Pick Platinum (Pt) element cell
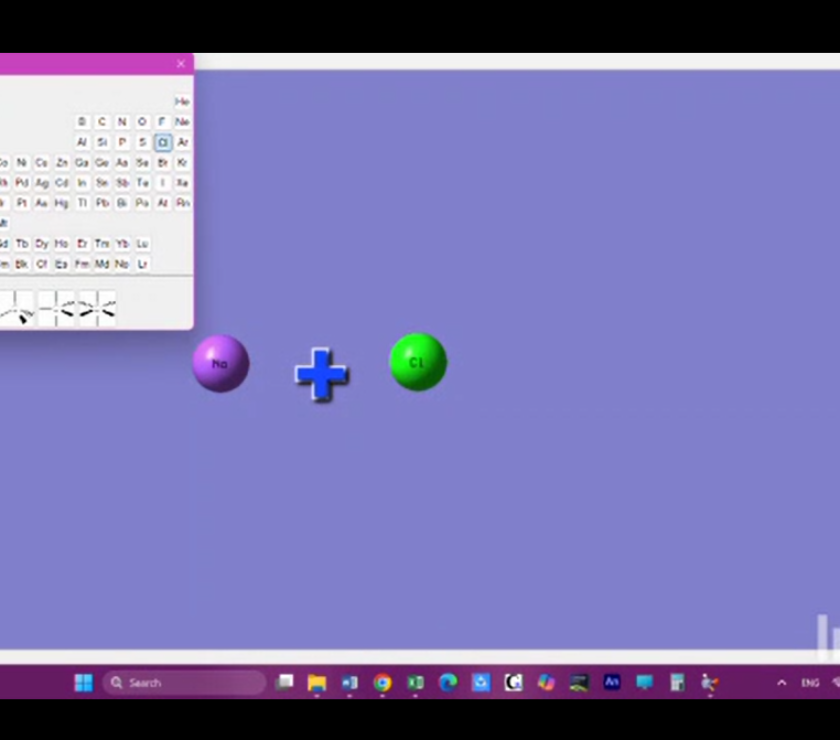 (x=21, y=203)
